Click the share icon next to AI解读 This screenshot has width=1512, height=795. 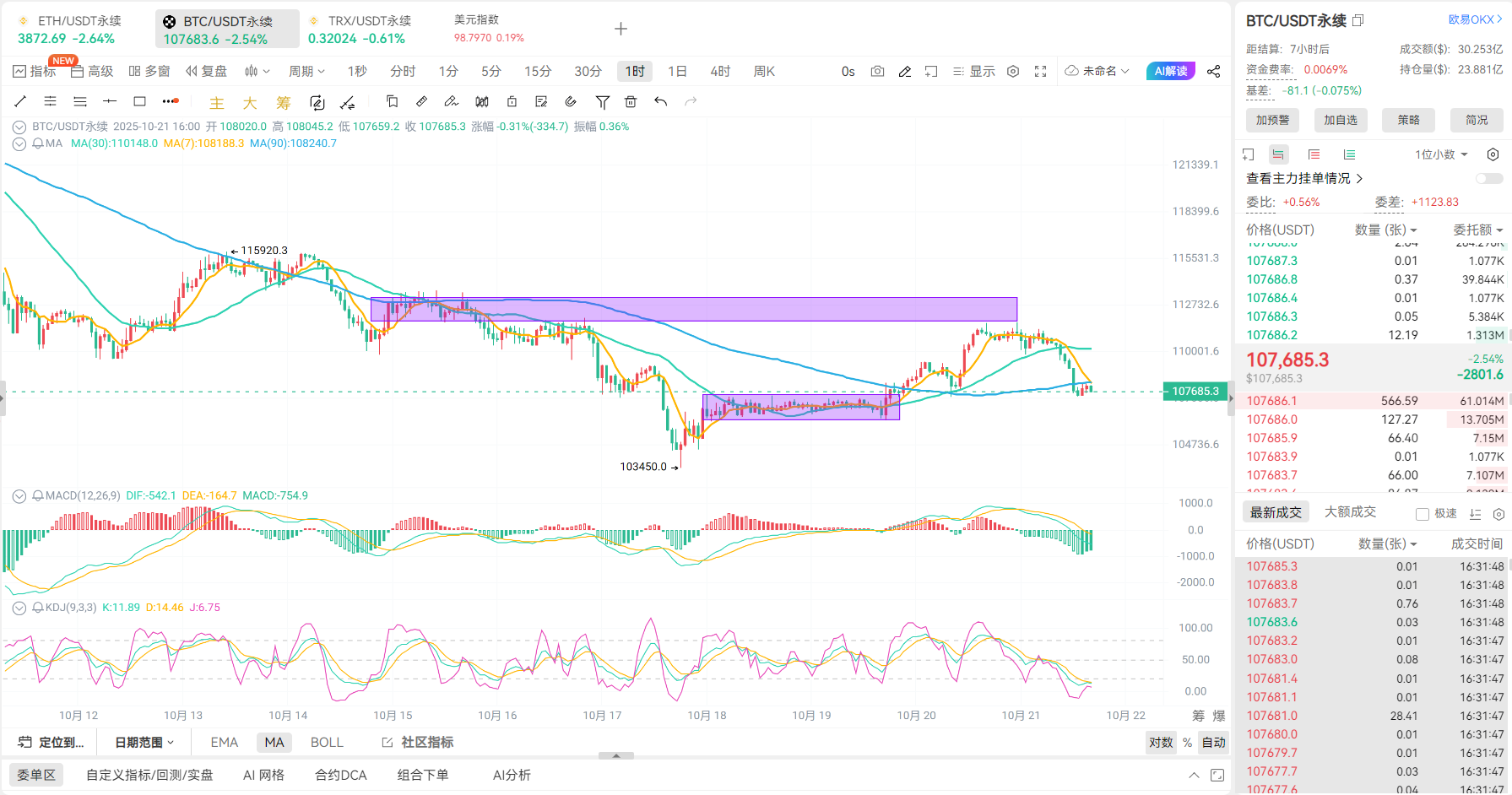tap(1213, 72)
